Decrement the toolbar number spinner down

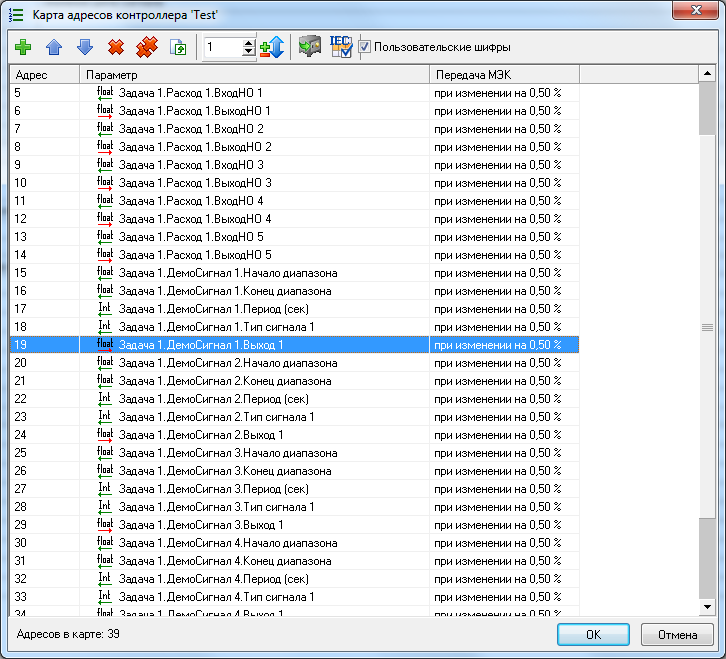point(249,52)
